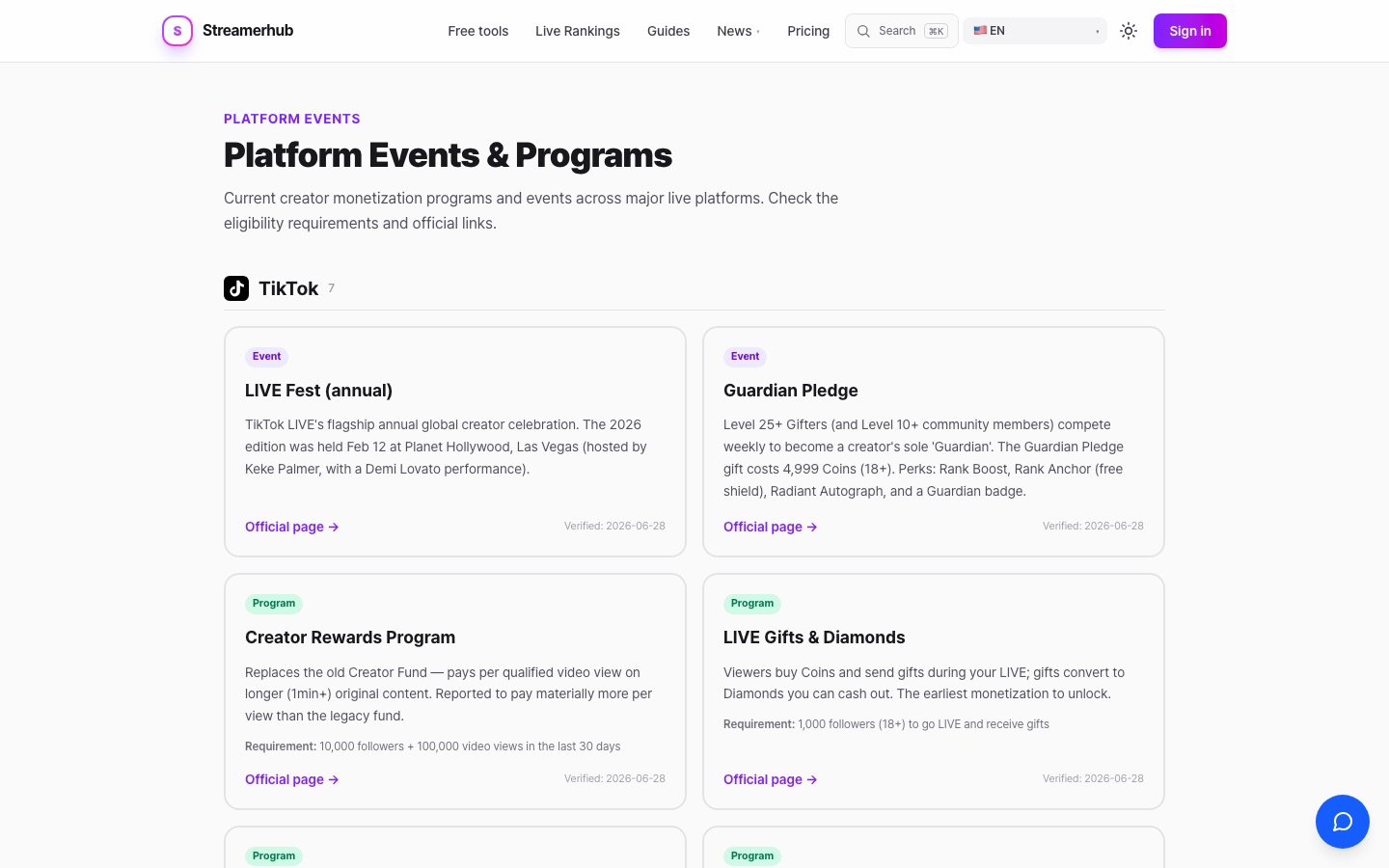Click the Guardian Pledge card title
The width and height of the screenshot is (1389, 868).
pos(791,391)
